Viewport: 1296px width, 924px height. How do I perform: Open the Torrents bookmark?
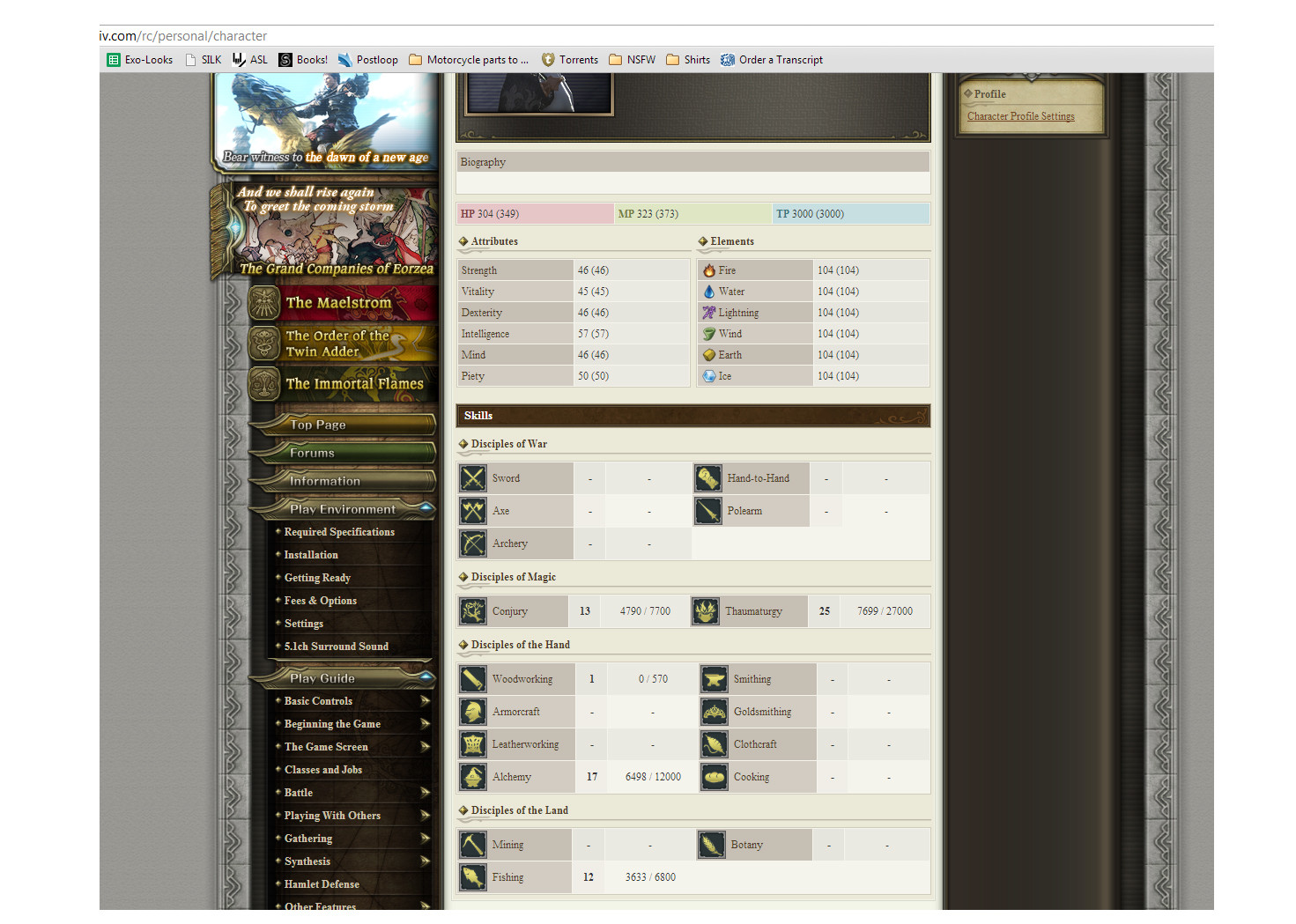tap(570, 60)
